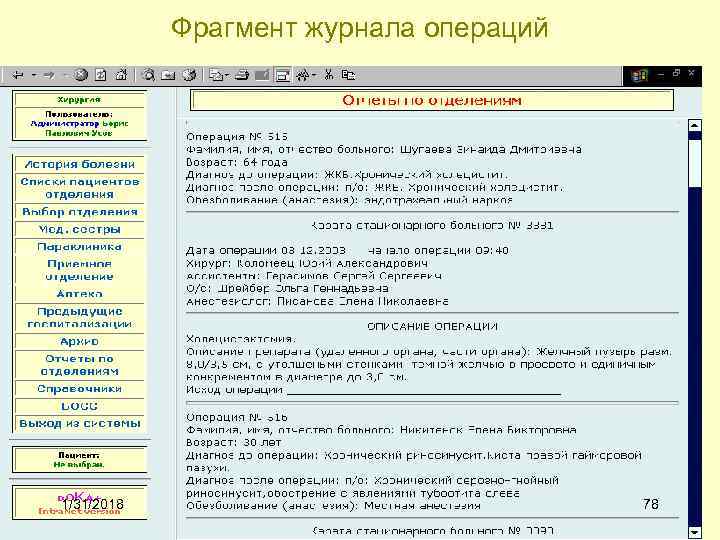Viewport: 720px width, 540px height.
Task: Click the Отчеты по отделениям header
Action: point(432,101)
